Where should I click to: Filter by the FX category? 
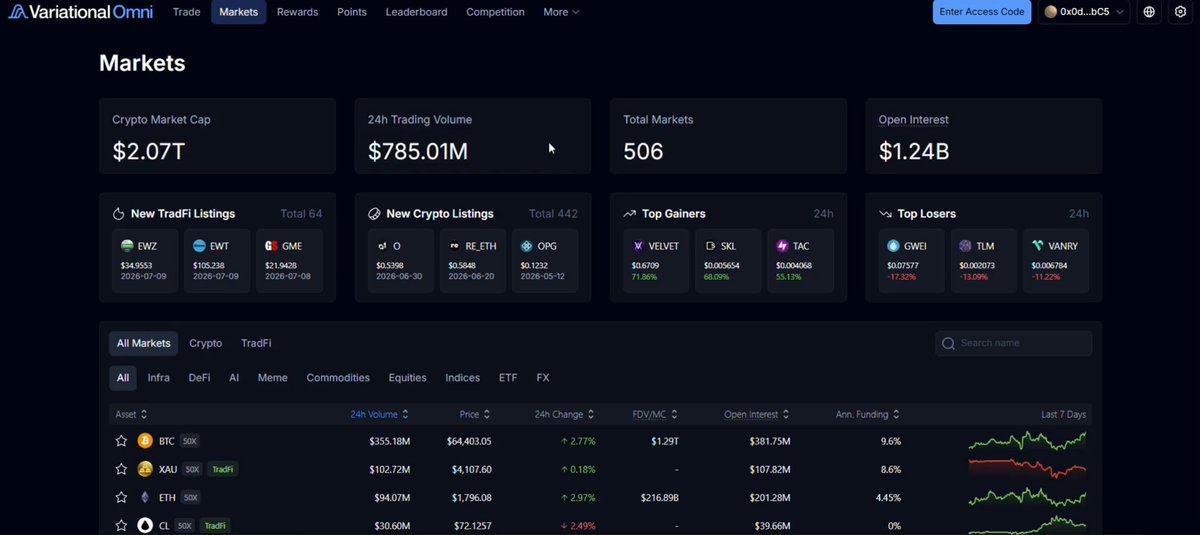(543, 378)
